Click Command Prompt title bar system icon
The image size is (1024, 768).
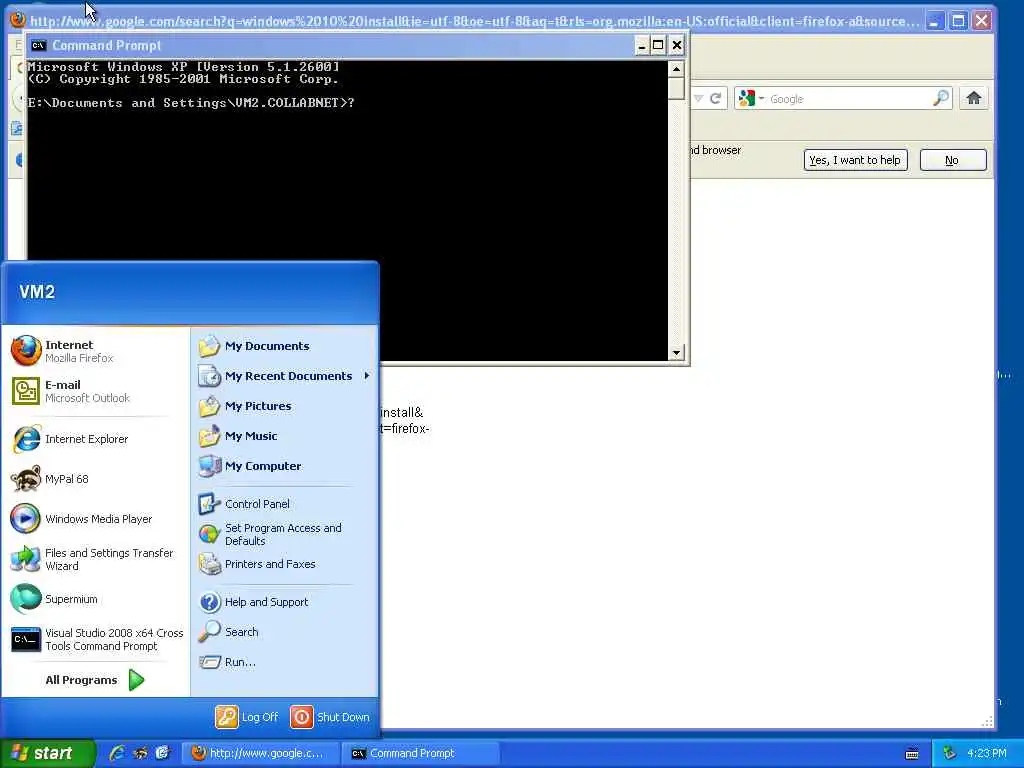click(39, 45)
